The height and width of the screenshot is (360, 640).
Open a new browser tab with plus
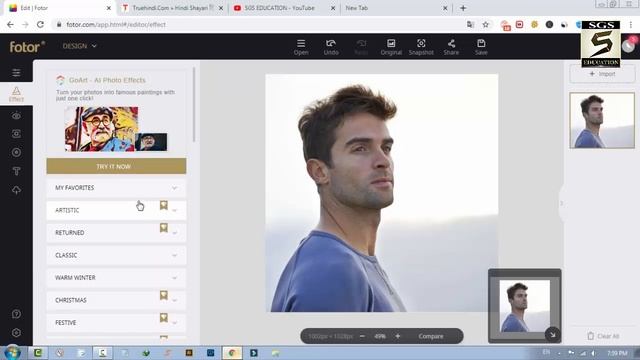[x=463, y=8]
